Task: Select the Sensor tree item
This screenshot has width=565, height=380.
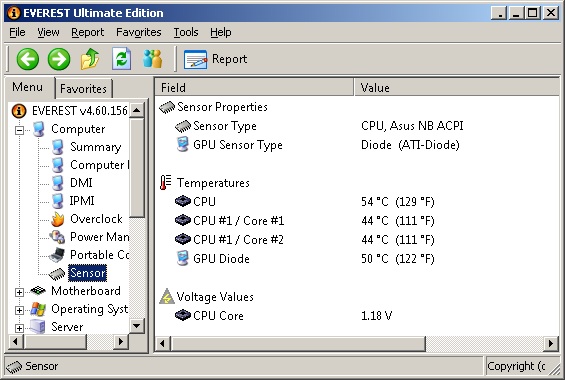Action: pos(88,273)
